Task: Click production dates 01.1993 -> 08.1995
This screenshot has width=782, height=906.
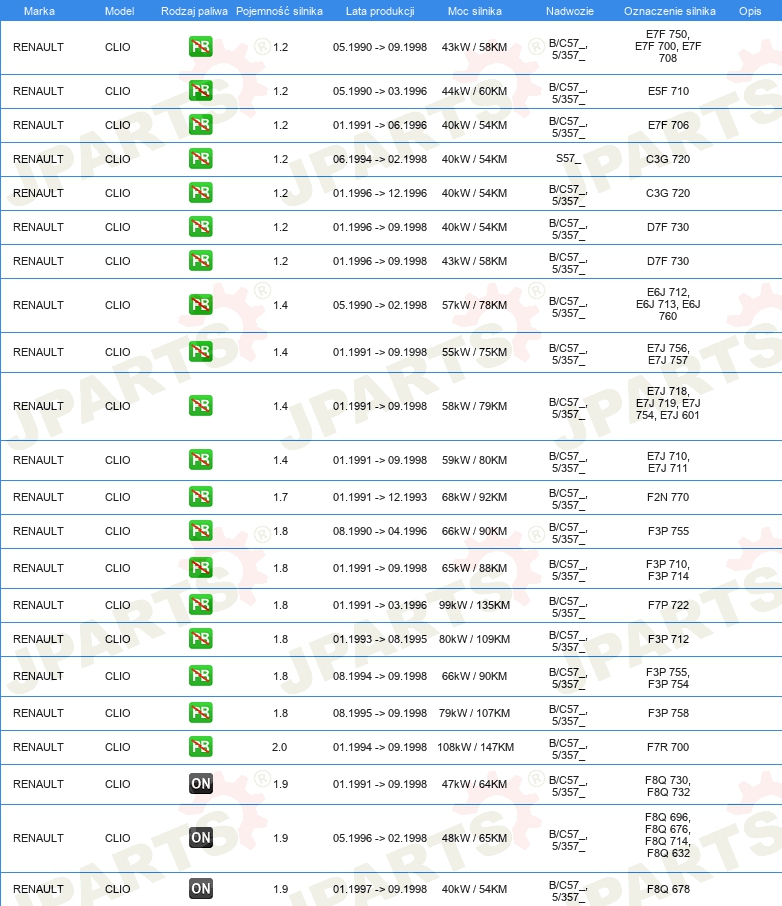Action: (380, 639)
